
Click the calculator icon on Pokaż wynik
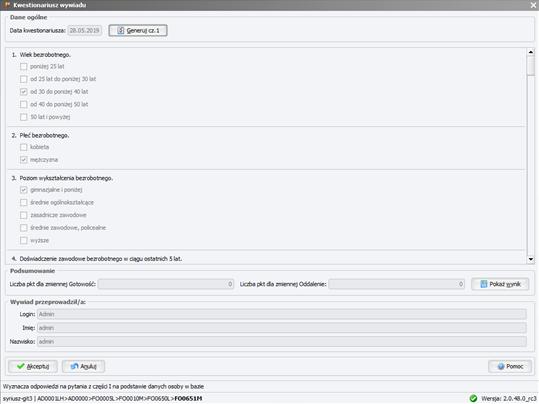click(484, 284)
